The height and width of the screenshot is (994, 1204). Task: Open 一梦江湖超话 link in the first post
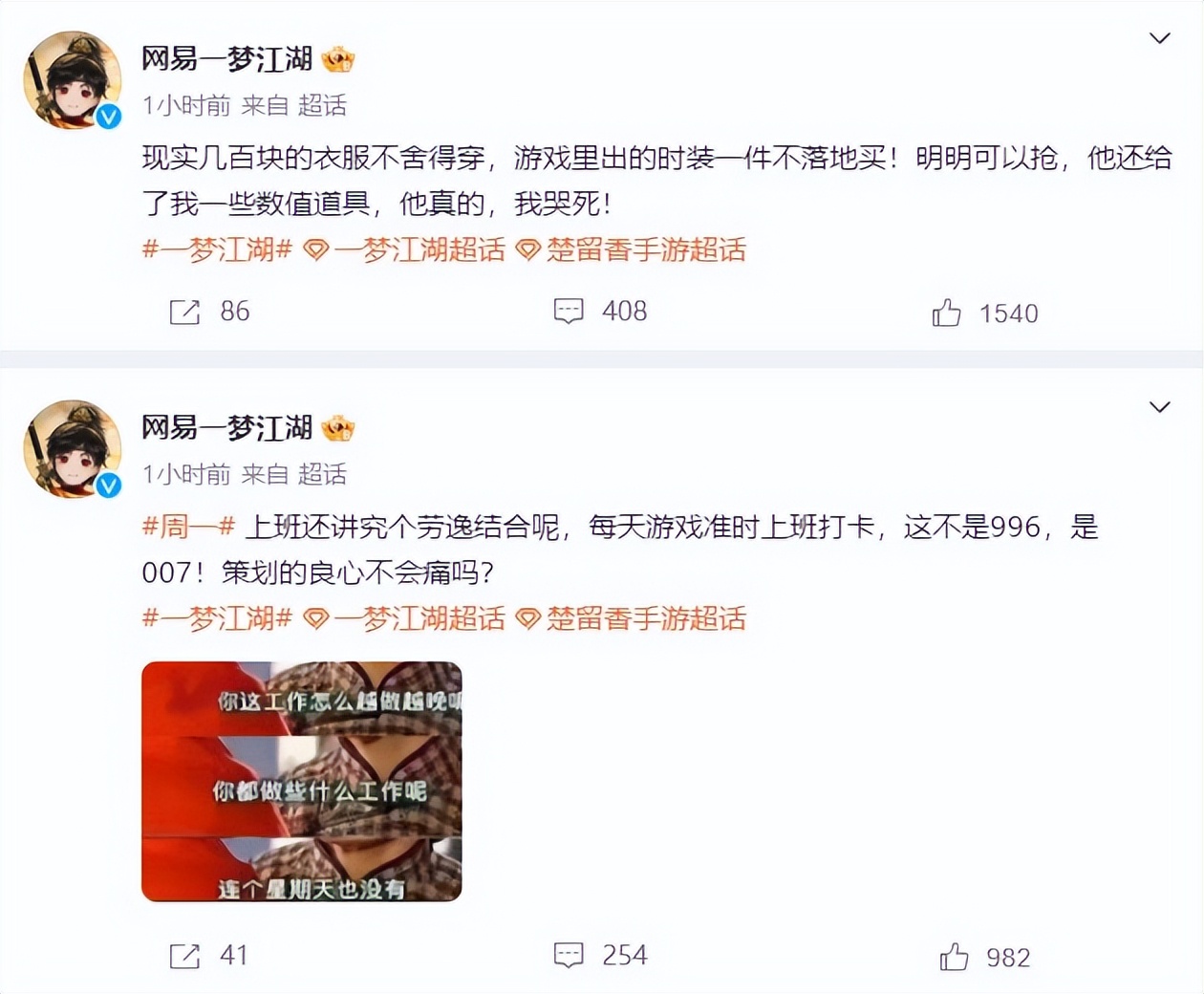pyautogui.click(x=404, y=250)
